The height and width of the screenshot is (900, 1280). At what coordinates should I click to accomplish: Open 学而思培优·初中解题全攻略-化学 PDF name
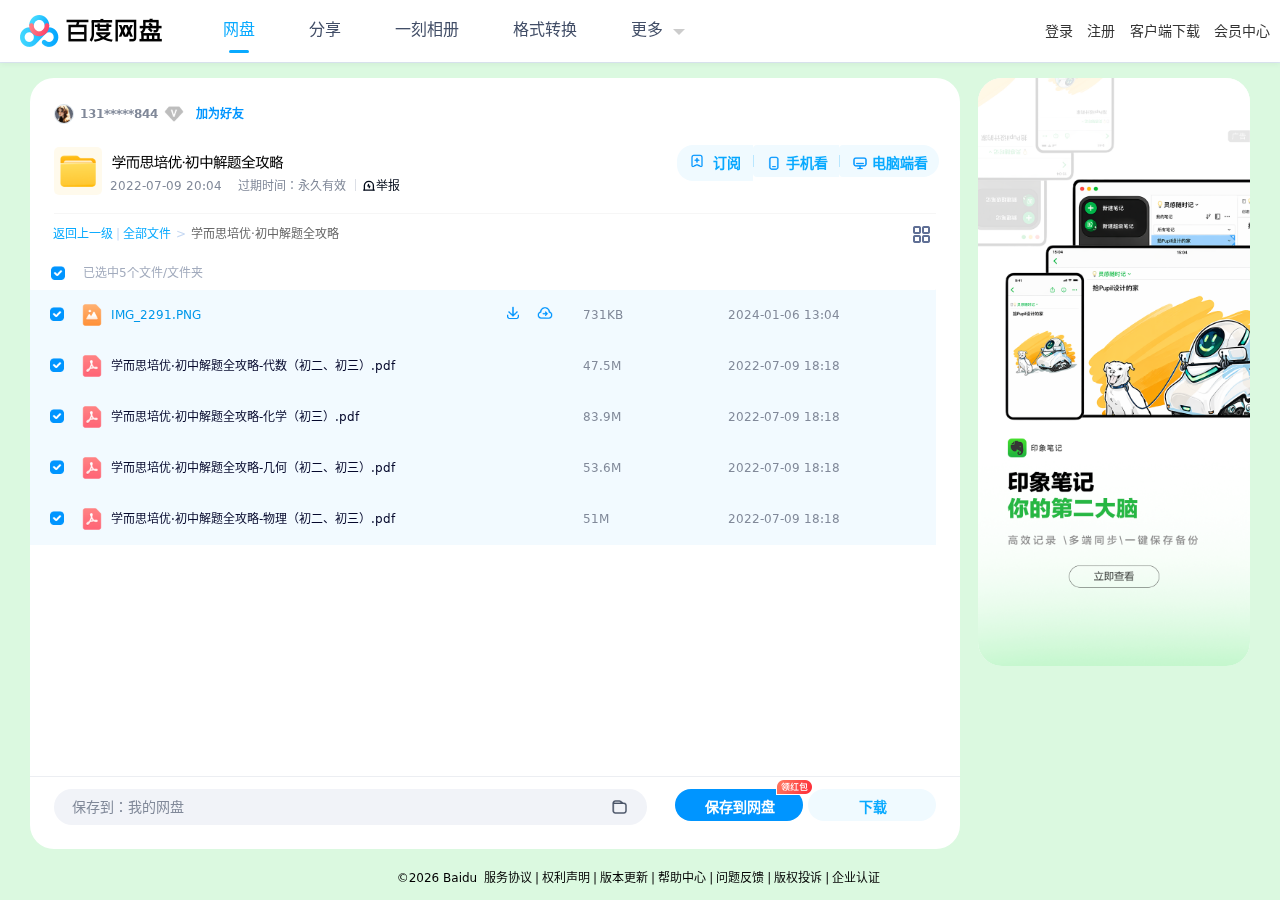[x=235, y=417]
